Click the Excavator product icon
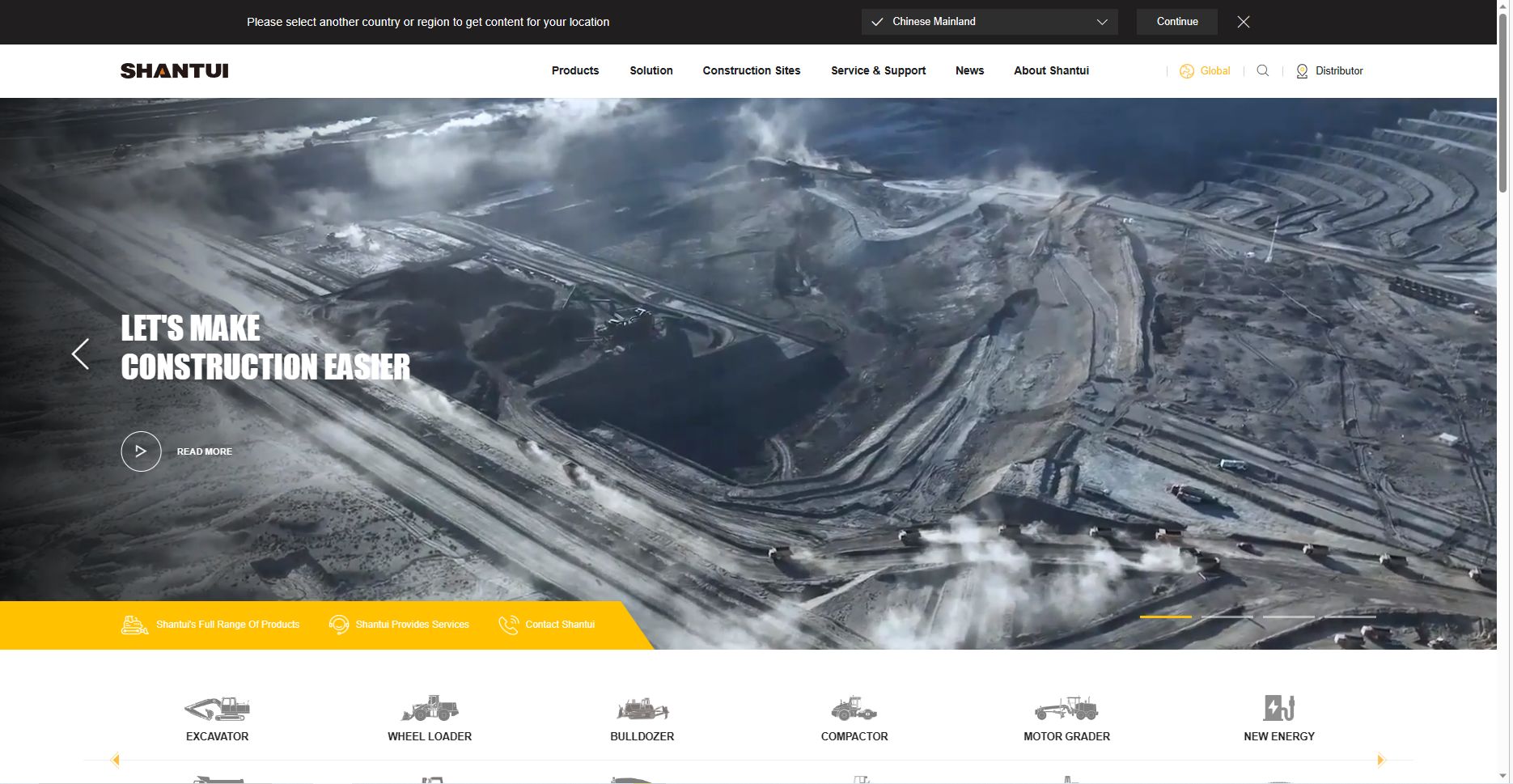The height and width of the screenshot is (784, 1513). 217,708
